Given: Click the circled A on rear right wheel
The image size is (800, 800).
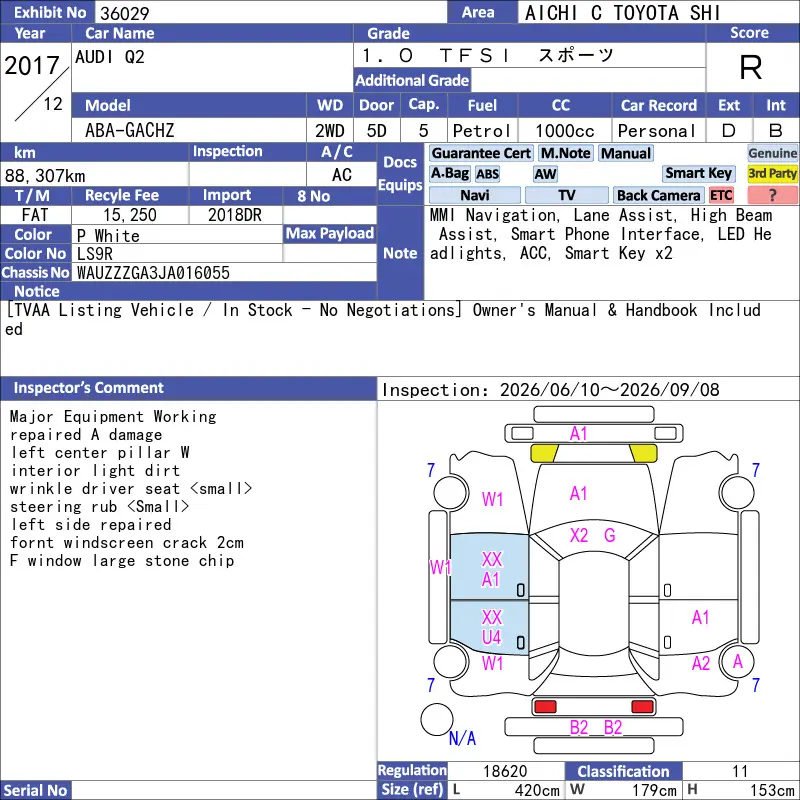Looking at the screenshot, I should (x=737, y=662).
